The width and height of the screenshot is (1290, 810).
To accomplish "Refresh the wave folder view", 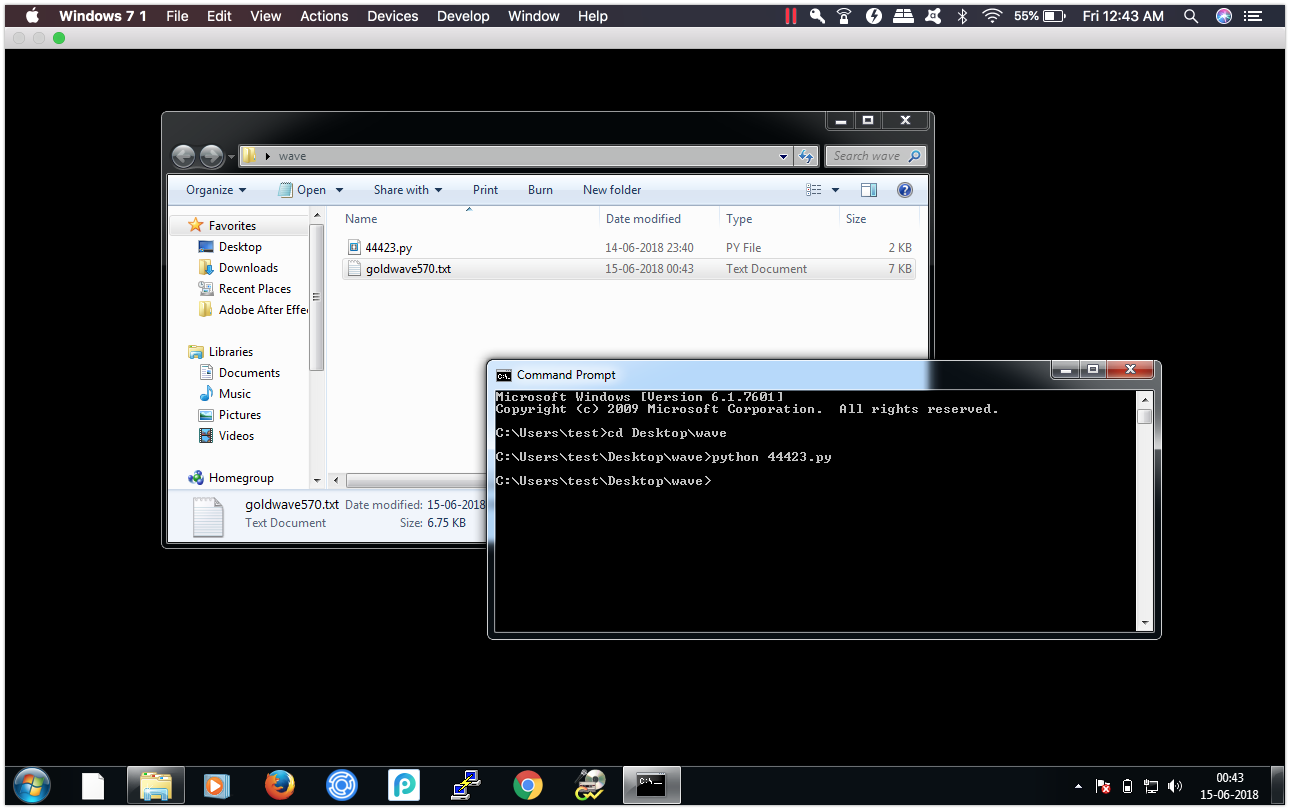I will [x=806, y=156].
